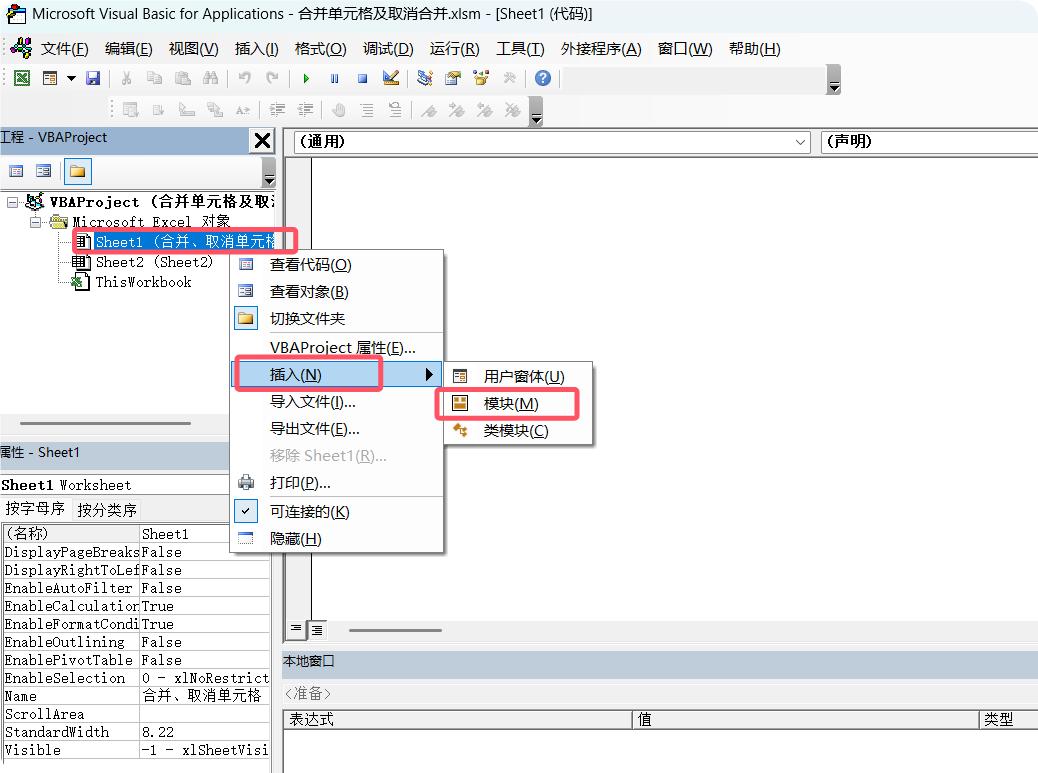The height and width of the screenshot is (773, 1038).
Task: Toggle Folders icon in project pane
Action: [77, 171]
